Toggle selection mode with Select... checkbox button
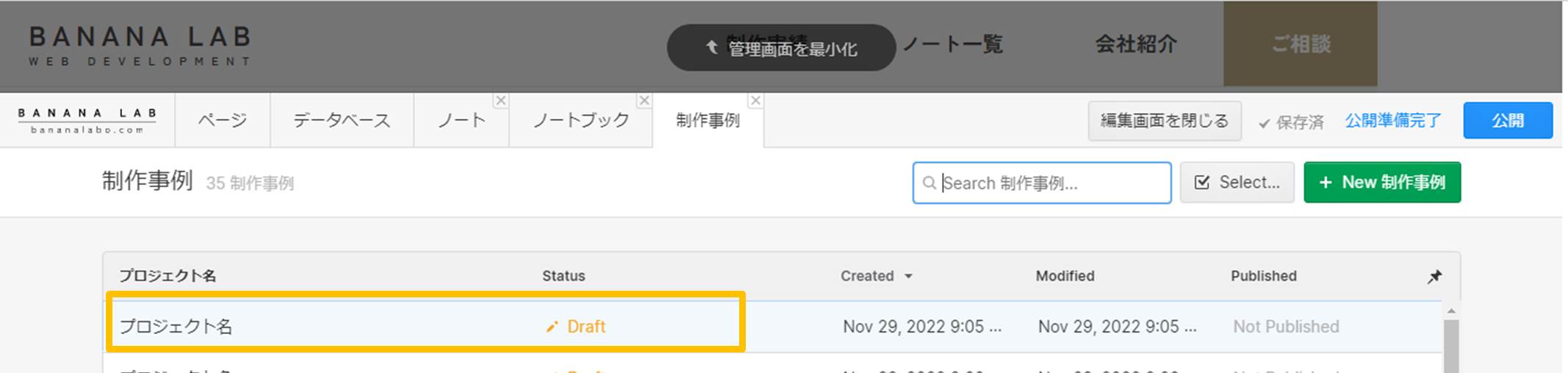This screenshot has width=1568, height=373. click(1237, 182)
